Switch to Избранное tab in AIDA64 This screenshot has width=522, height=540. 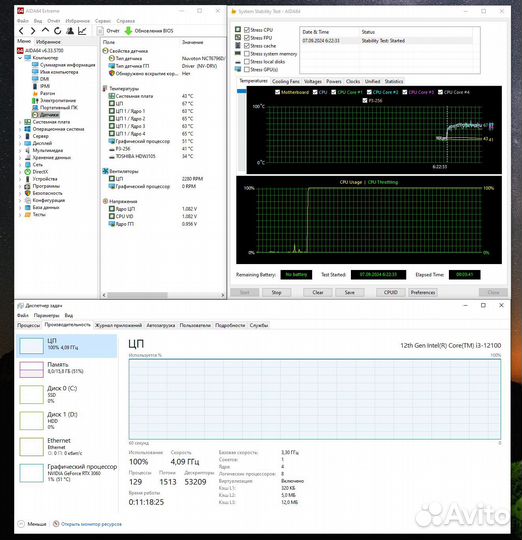[x=48, y=42]
